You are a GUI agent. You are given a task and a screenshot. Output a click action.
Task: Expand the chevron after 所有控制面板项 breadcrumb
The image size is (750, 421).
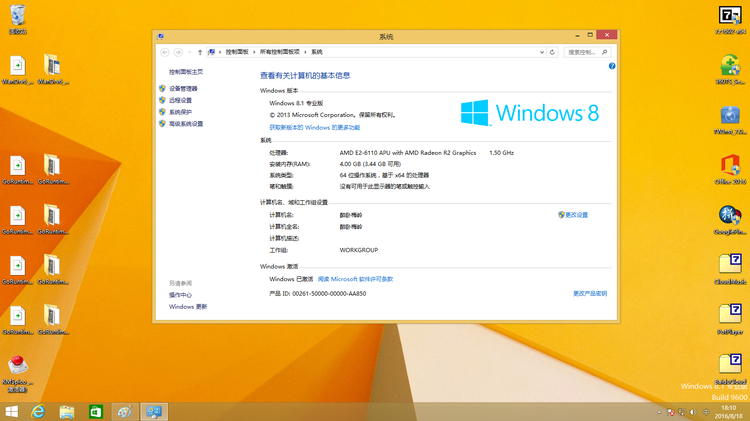[x=305, y=52]
